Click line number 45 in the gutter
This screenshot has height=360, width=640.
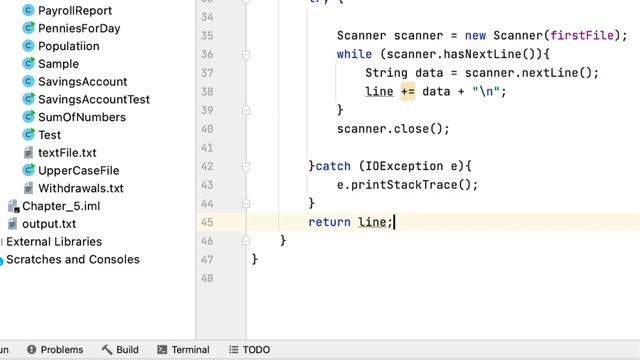point(207,222)
